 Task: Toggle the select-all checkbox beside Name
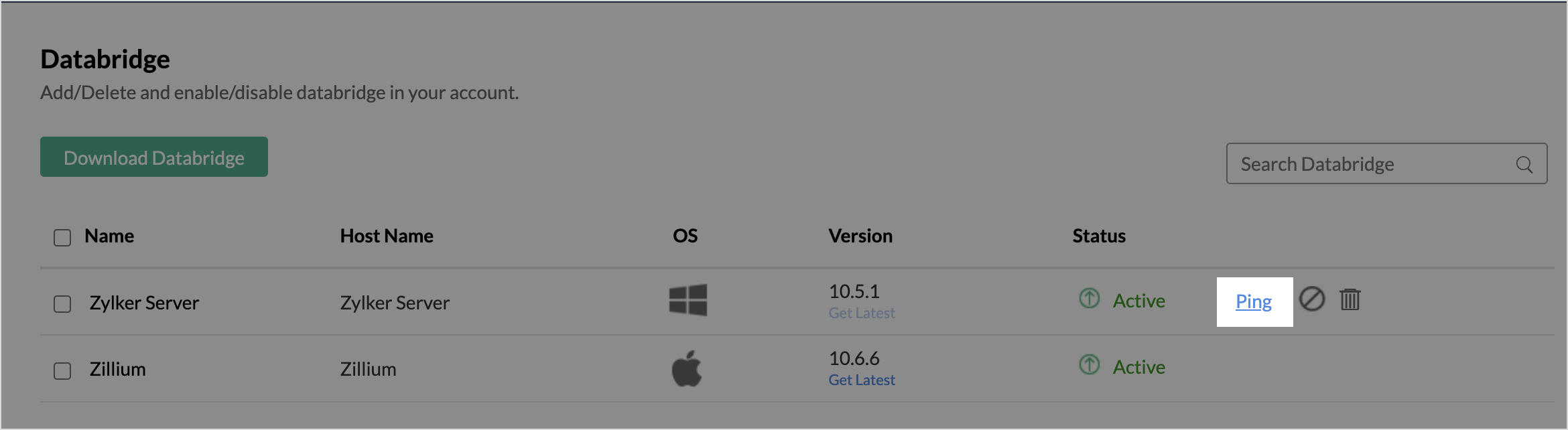(x=62, y=238)
